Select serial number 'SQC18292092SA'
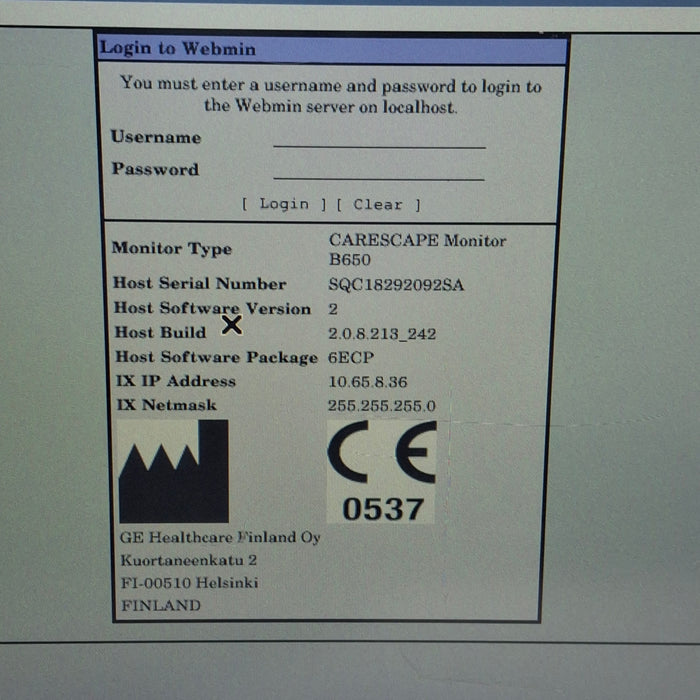 click(396, 284)
